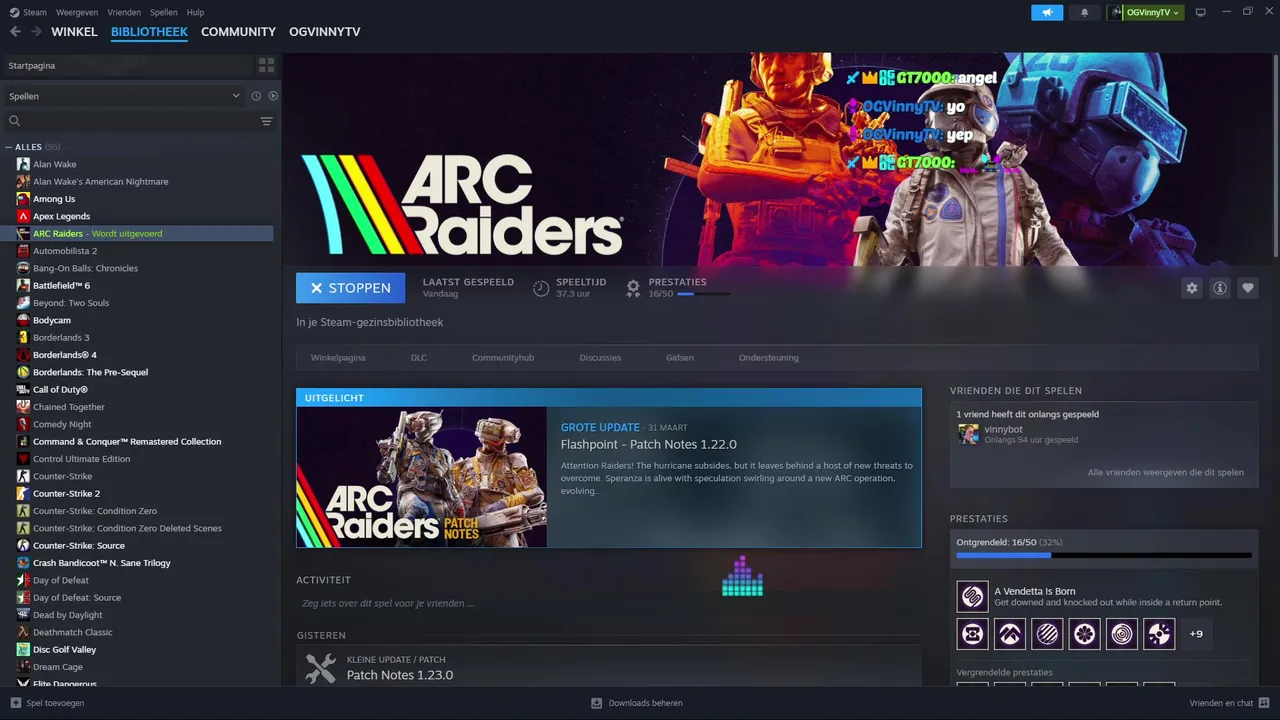Toggle library grid view icon
The height and width of the screenshot is (720, 1280).
pos(266,65)
